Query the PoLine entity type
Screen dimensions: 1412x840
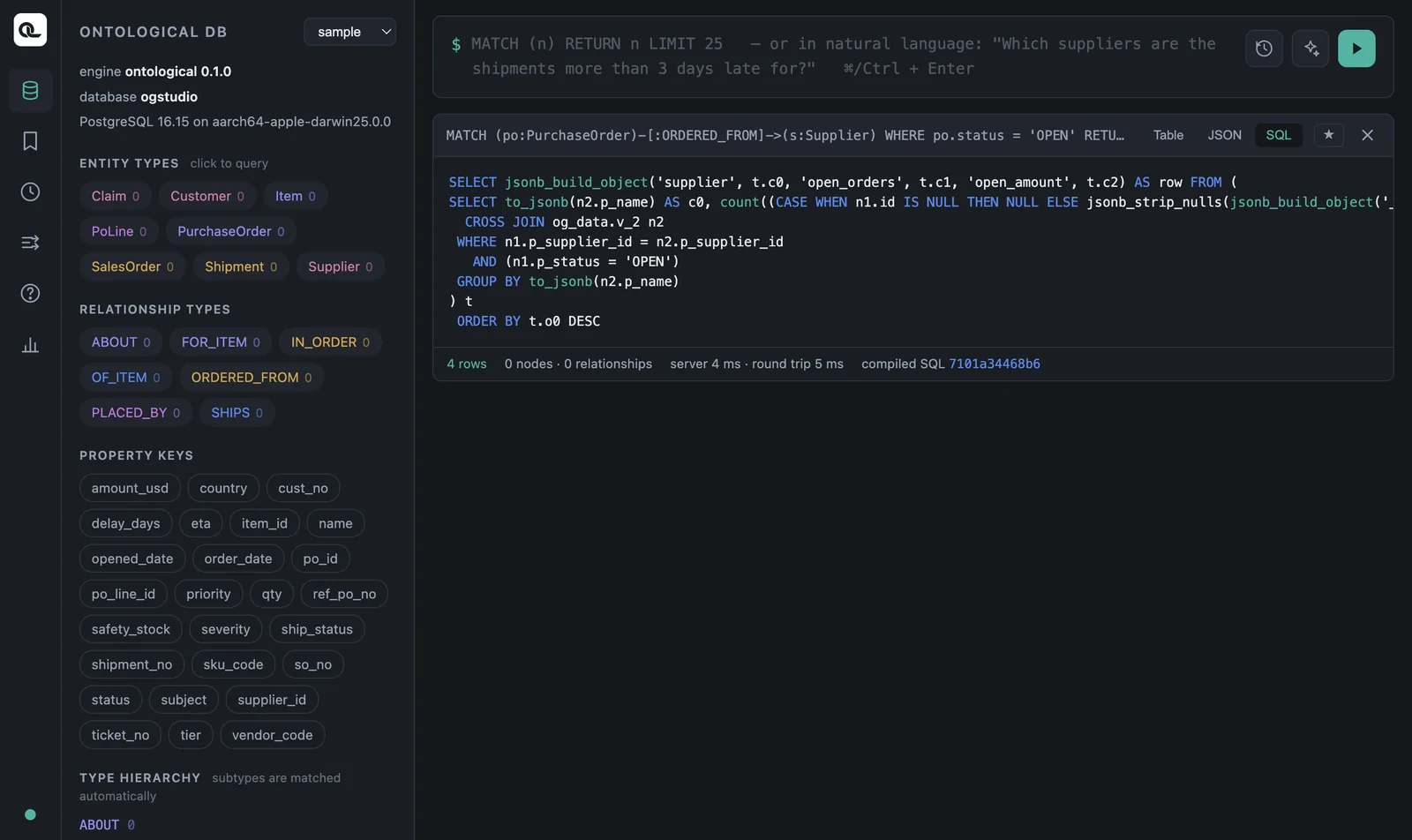[119, 231]
